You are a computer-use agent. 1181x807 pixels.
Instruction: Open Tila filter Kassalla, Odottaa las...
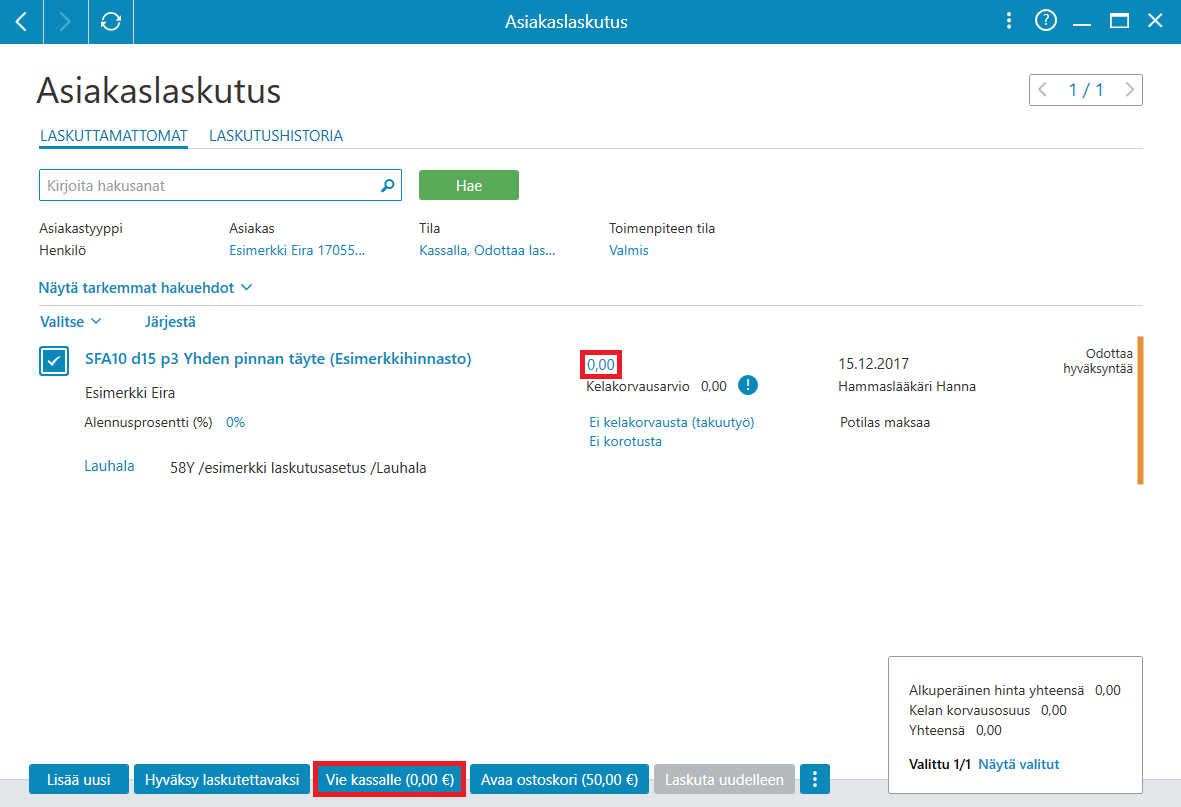coord(487,250)
